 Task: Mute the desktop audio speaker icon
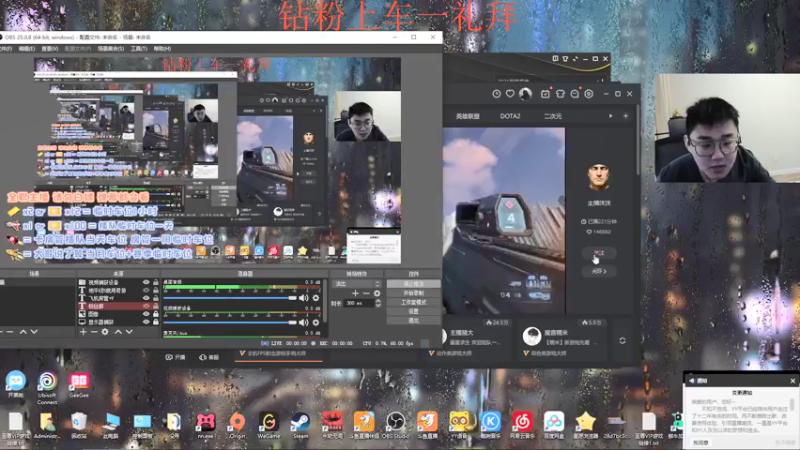point(304,298)
